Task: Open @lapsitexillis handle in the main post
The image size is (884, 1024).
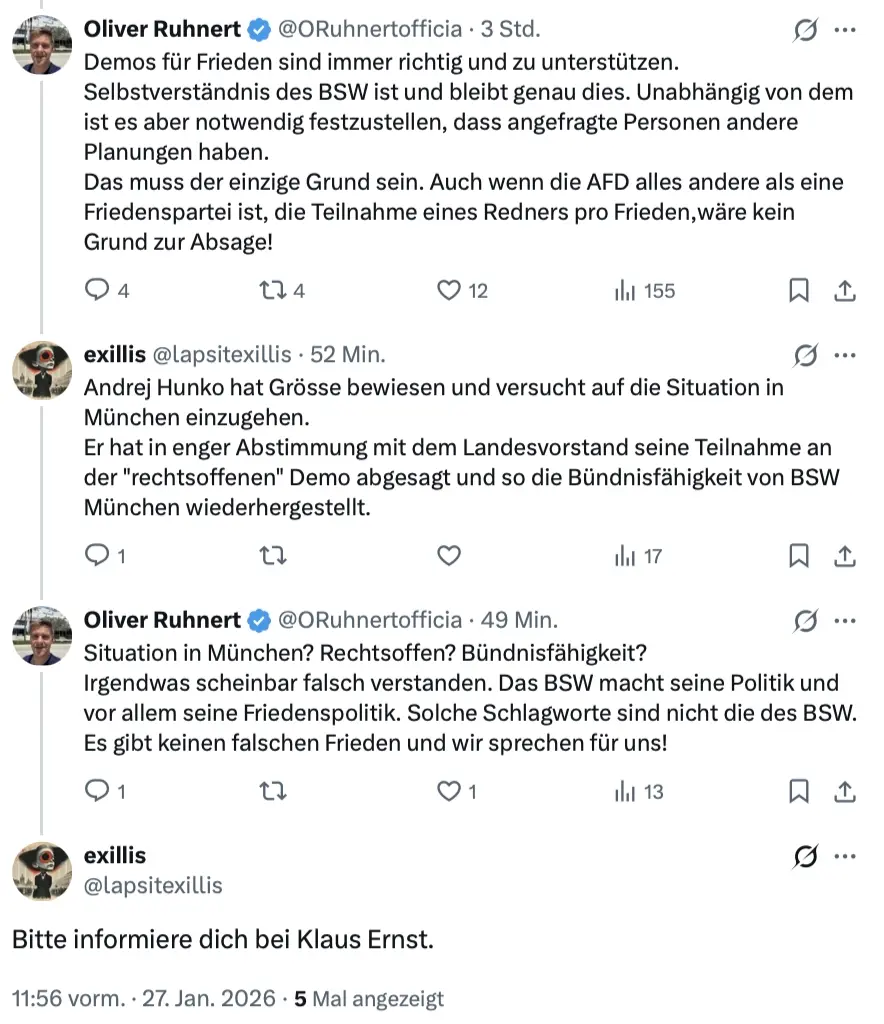Action: (153, 886)
